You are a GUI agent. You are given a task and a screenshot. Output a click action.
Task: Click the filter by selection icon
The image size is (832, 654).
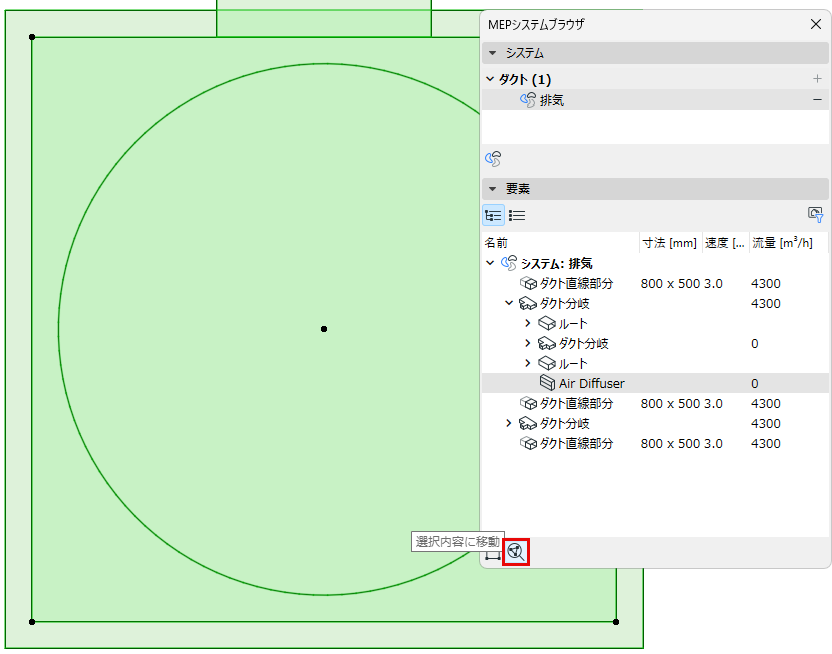click(815, 215)
